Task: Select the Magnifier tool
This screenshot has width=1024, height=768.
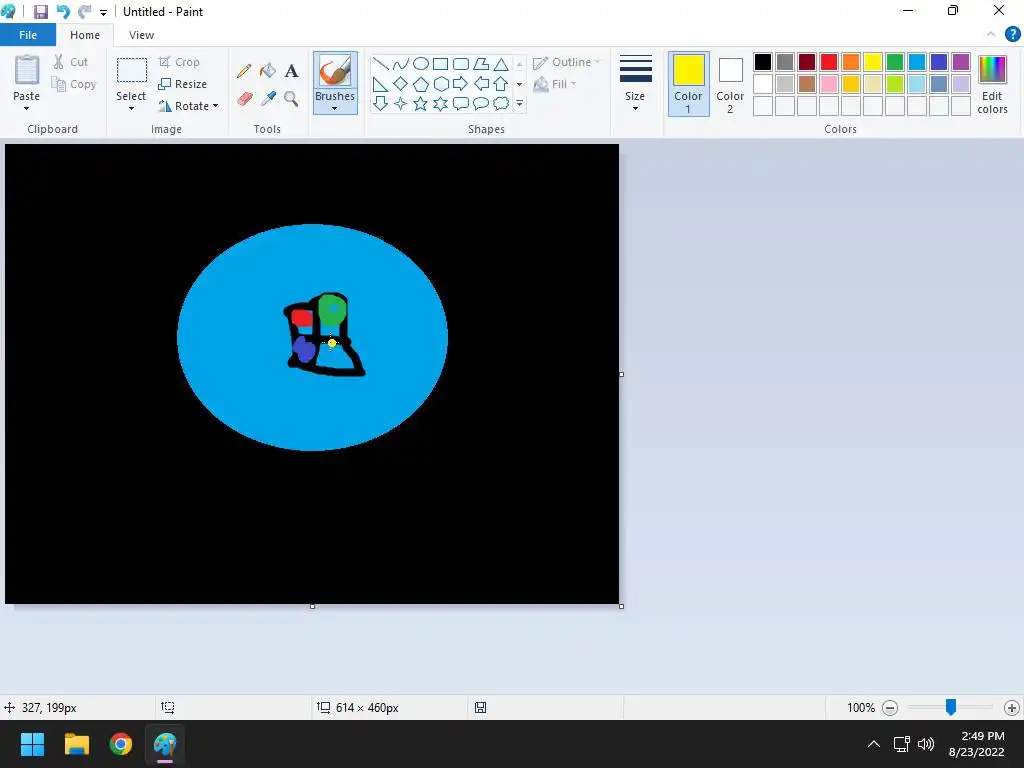Action: tap(291, 99)
